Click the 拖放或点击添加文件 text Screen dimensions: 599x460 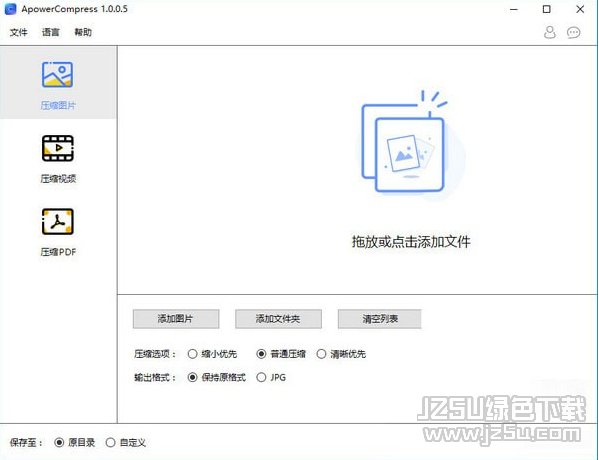pyautogui.click(x=411, y=242)
